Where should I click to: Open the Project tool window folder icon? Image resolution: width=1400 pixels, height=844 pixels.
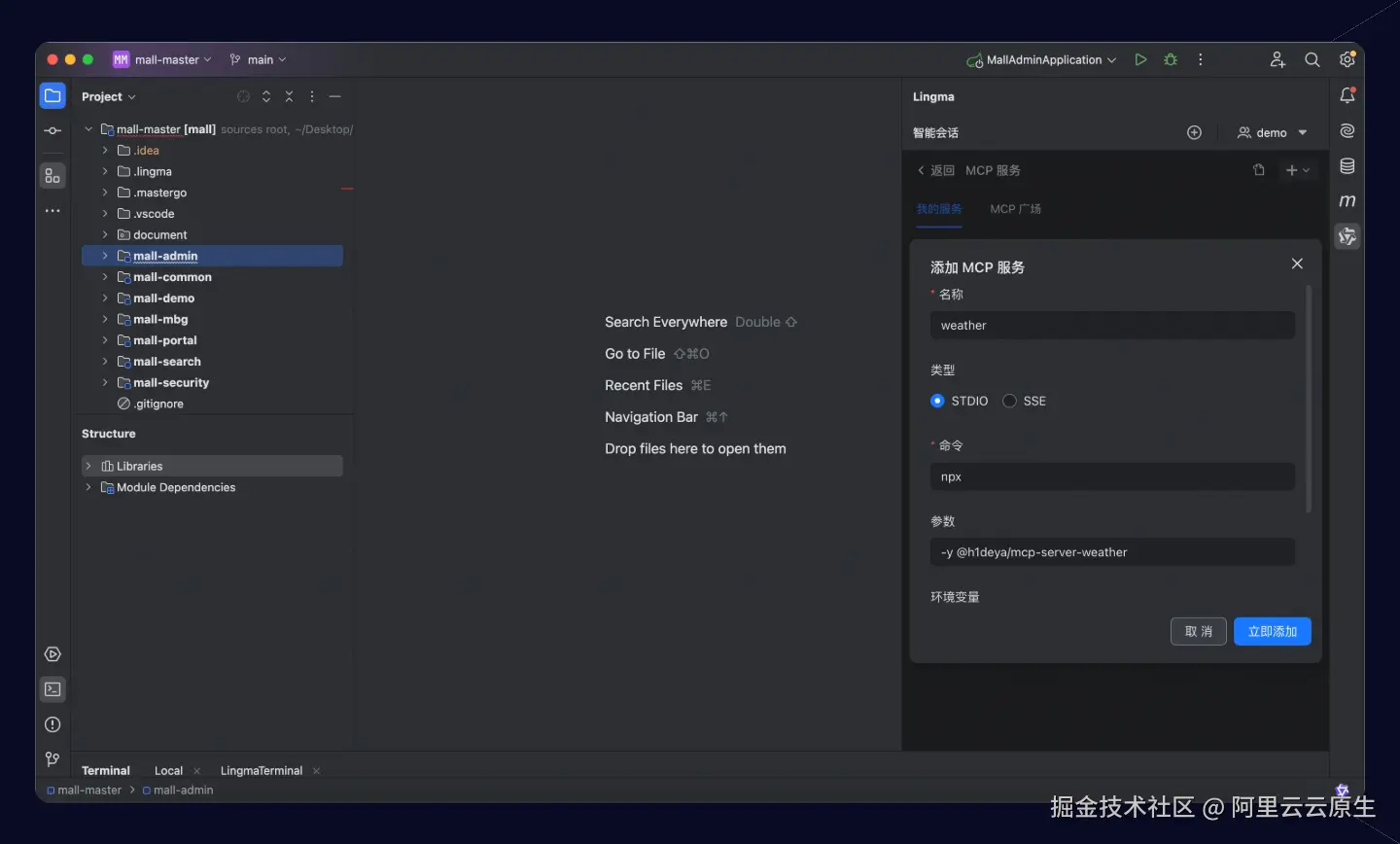pos(52,95)
